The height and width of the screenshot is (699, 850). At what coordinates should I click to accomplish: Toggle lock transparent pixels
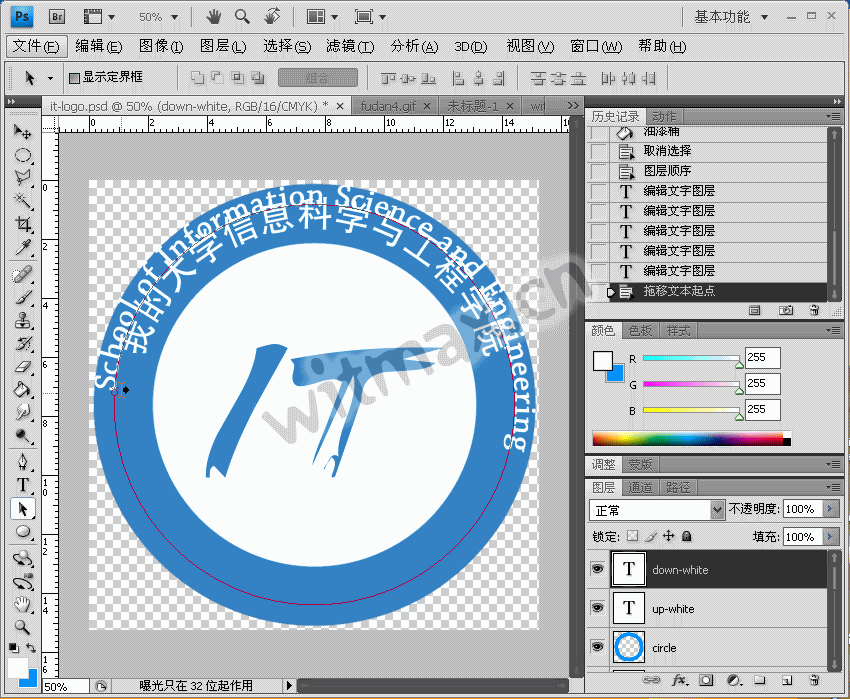(x=632, y=536)
